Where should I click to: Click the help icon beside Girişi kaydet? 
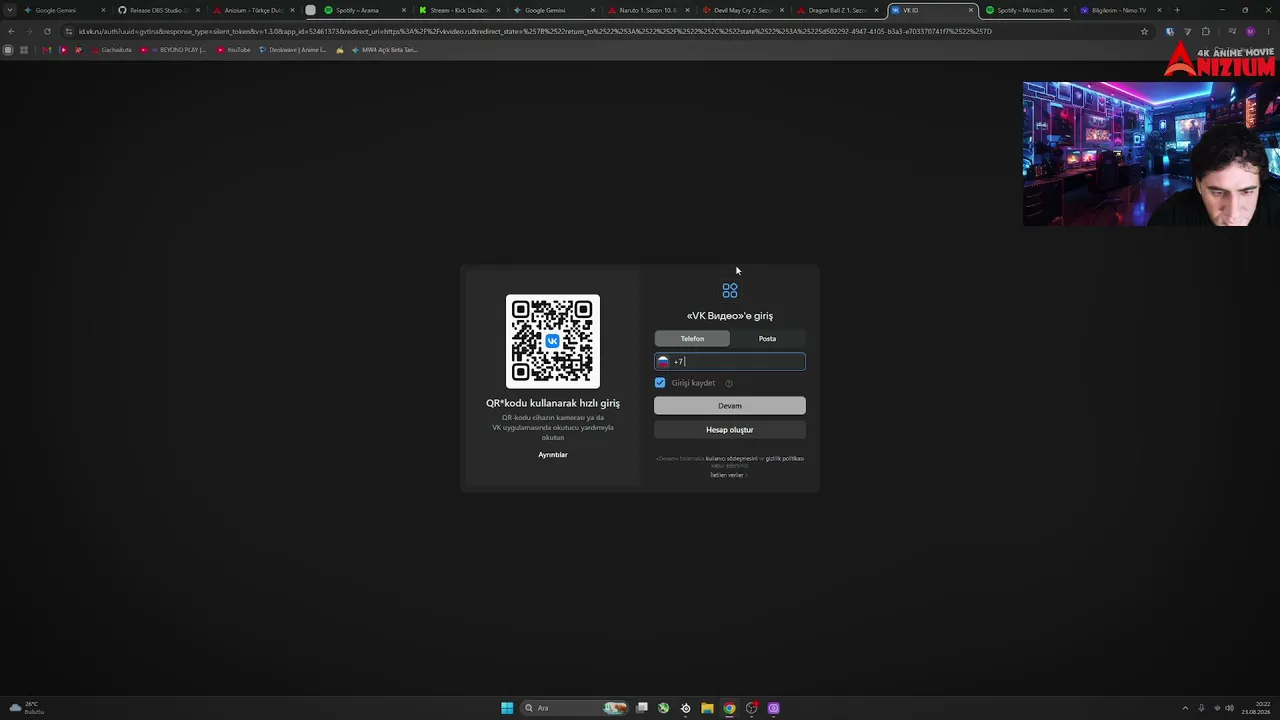729,383
